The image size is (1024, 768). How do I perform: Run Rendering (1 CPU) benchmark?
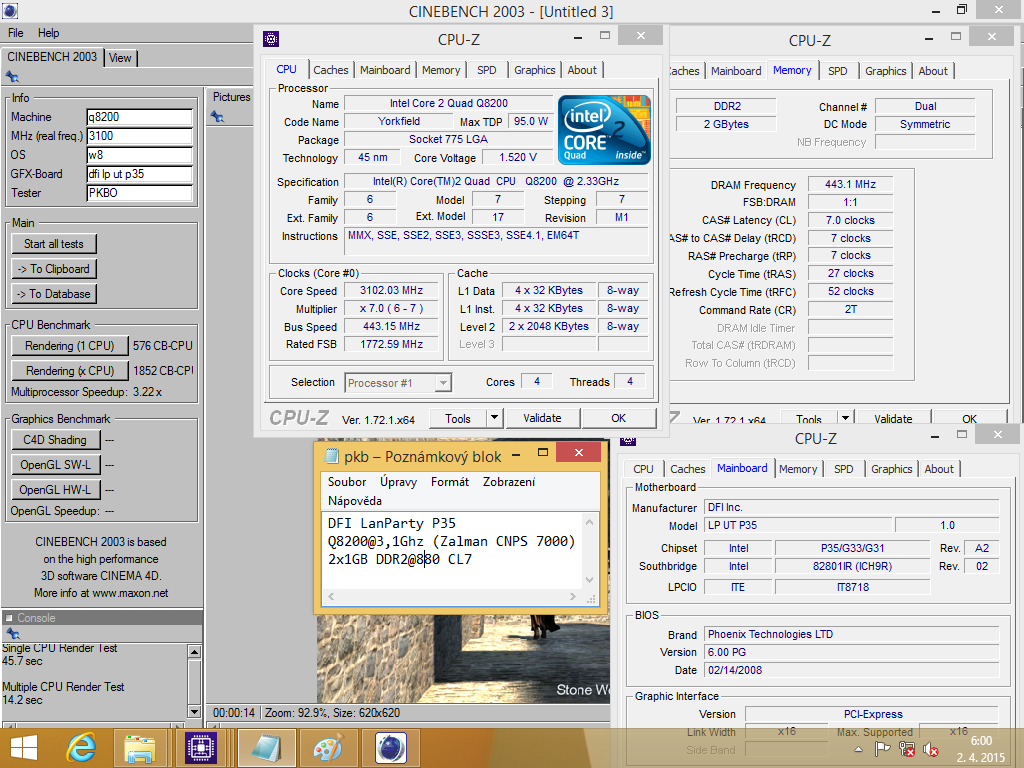(x=69, y=345)
